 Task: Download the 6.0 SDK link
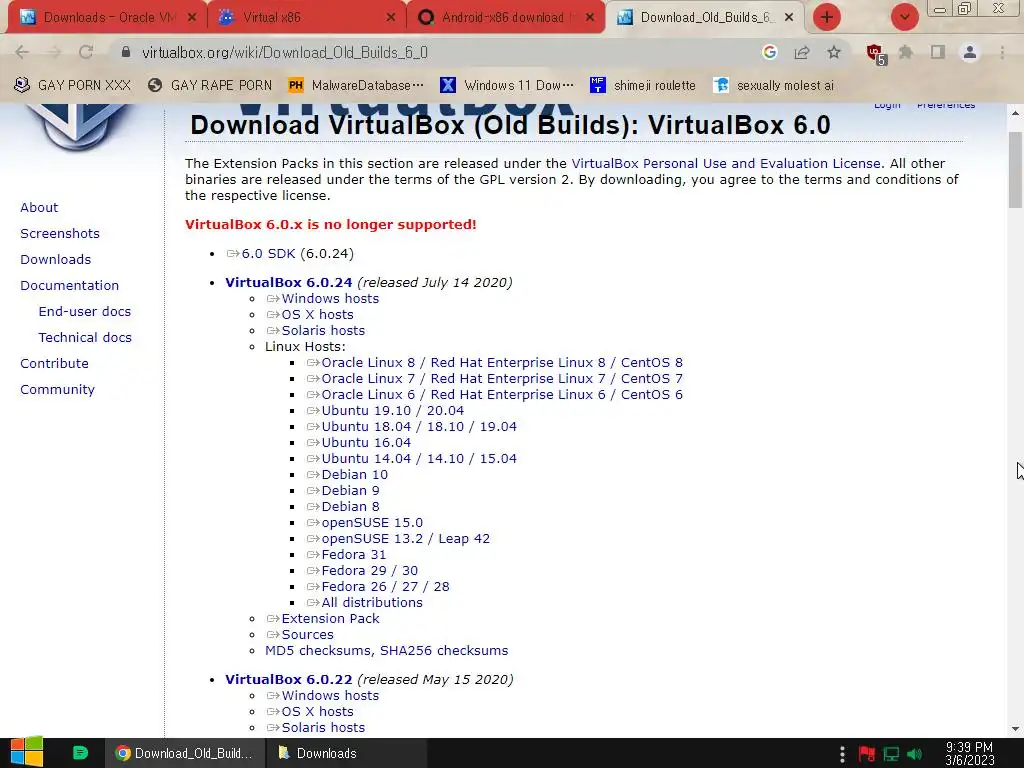268,253
